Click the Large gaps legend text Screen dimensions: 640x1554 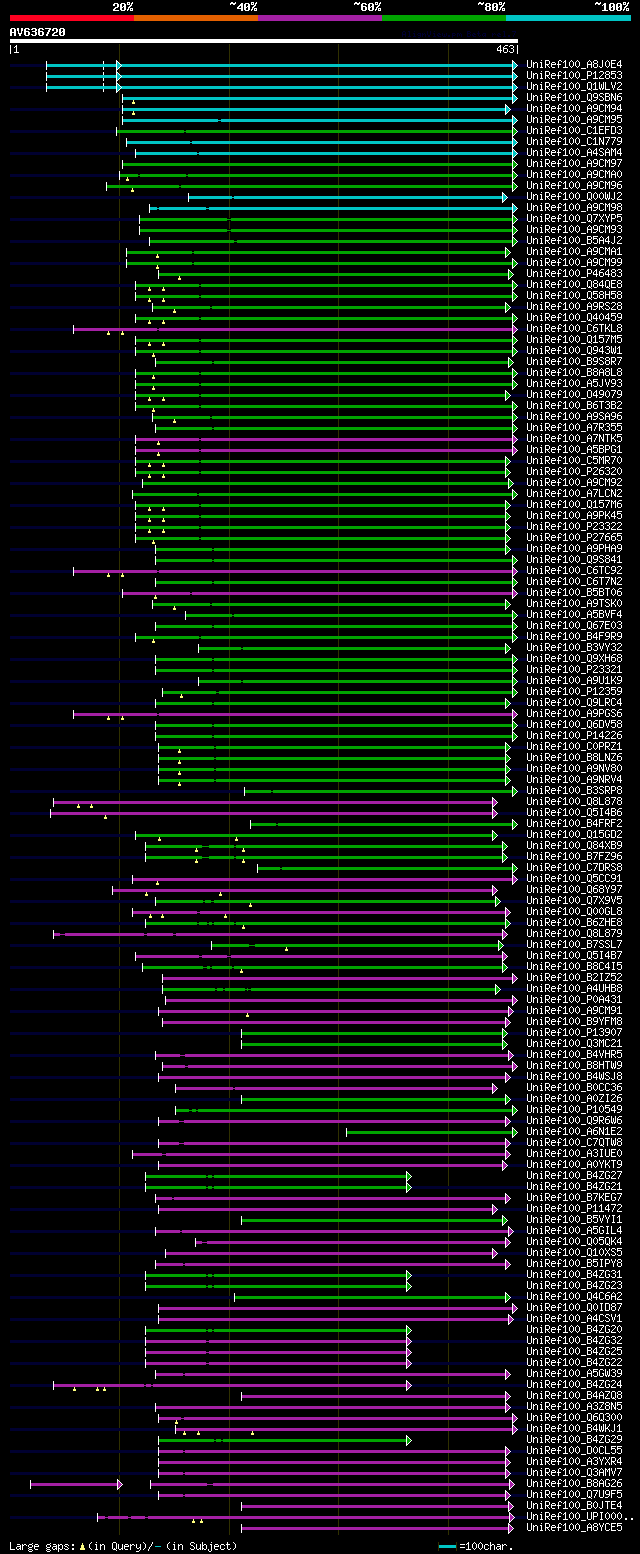(42, 1546)
